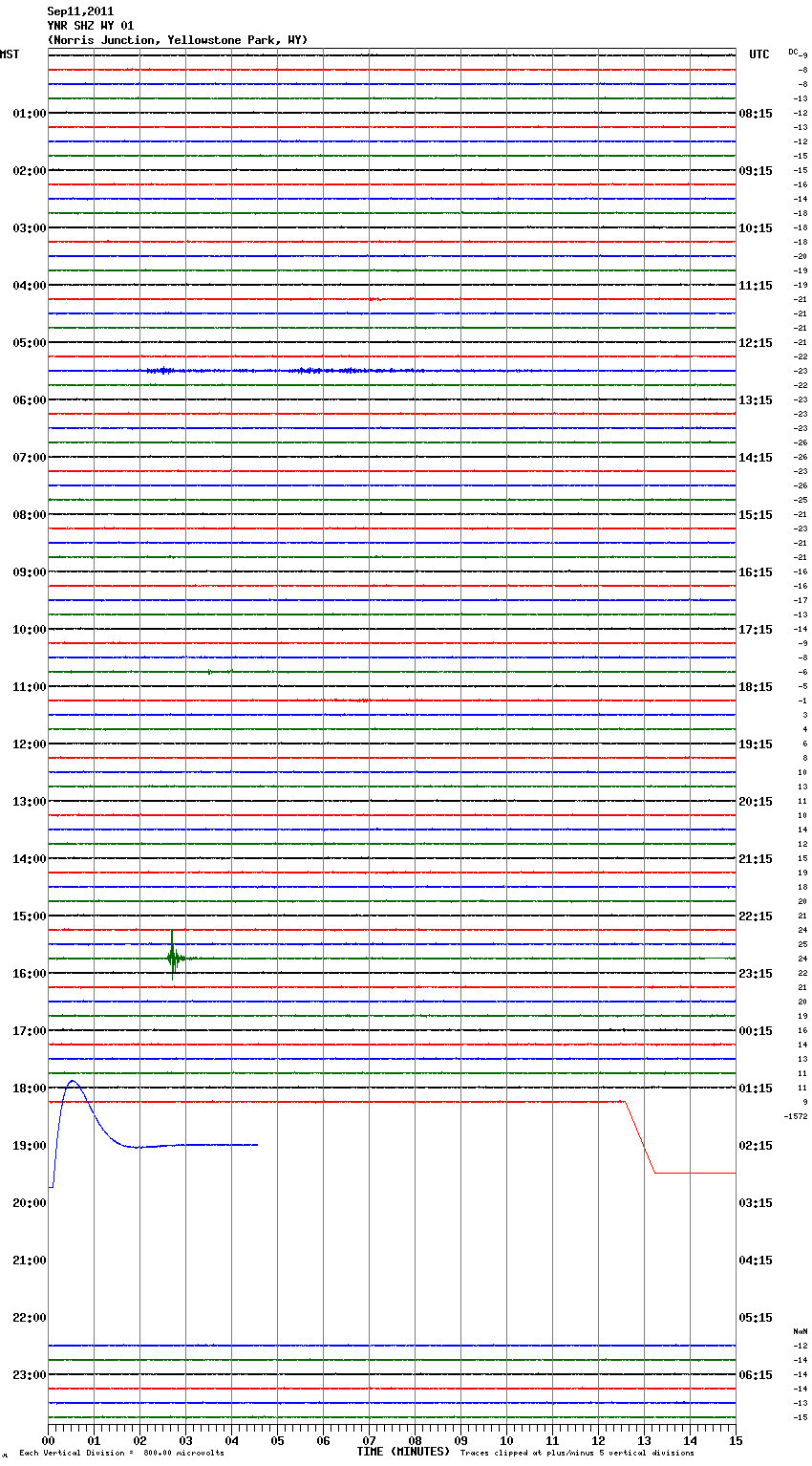This screenshot has height=1466, width=812.
Task: Select the 03:00 MST time label
Action: click(29, 228)
